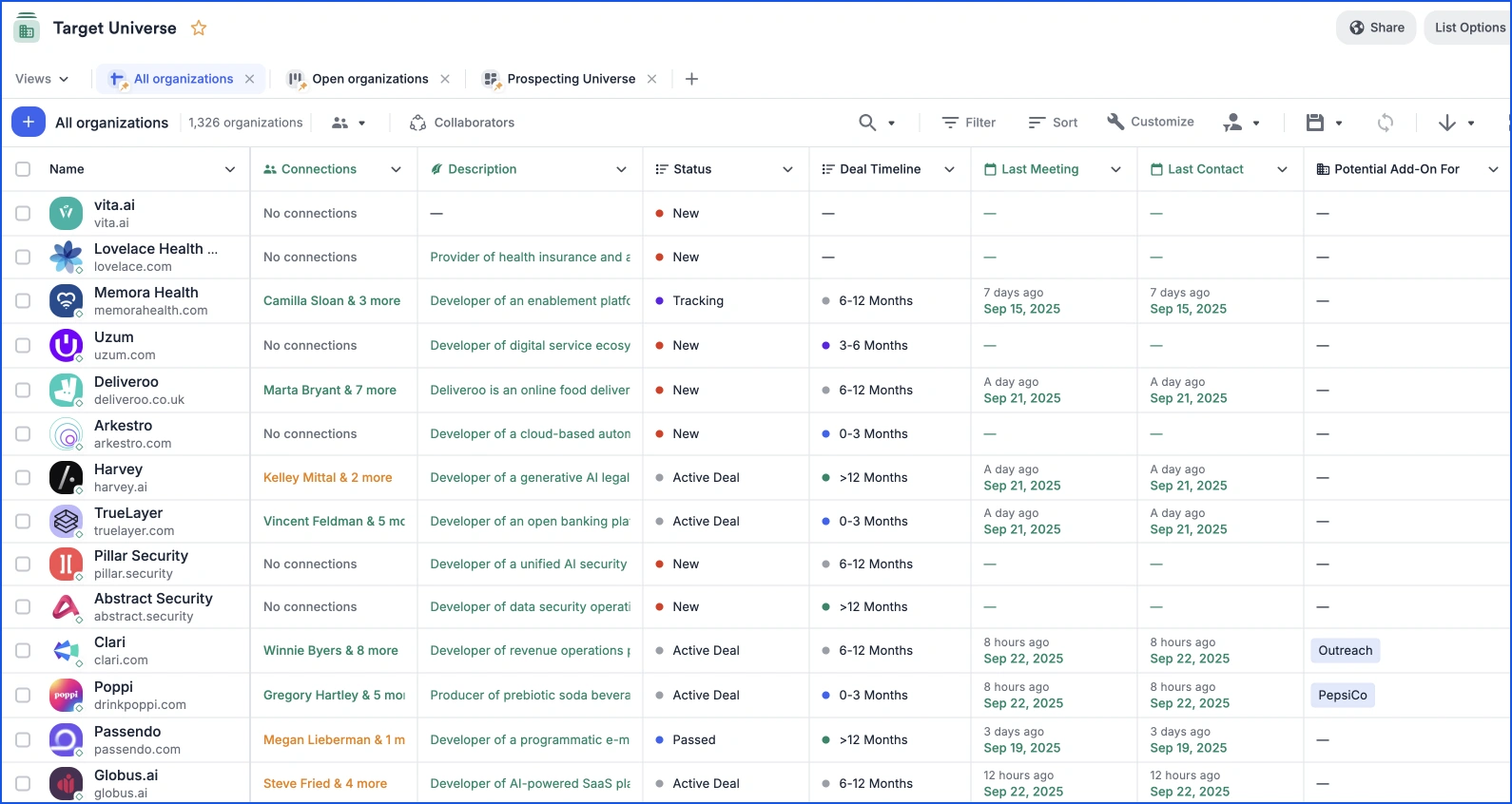Open the save view disk icon

pos(1315,123)
